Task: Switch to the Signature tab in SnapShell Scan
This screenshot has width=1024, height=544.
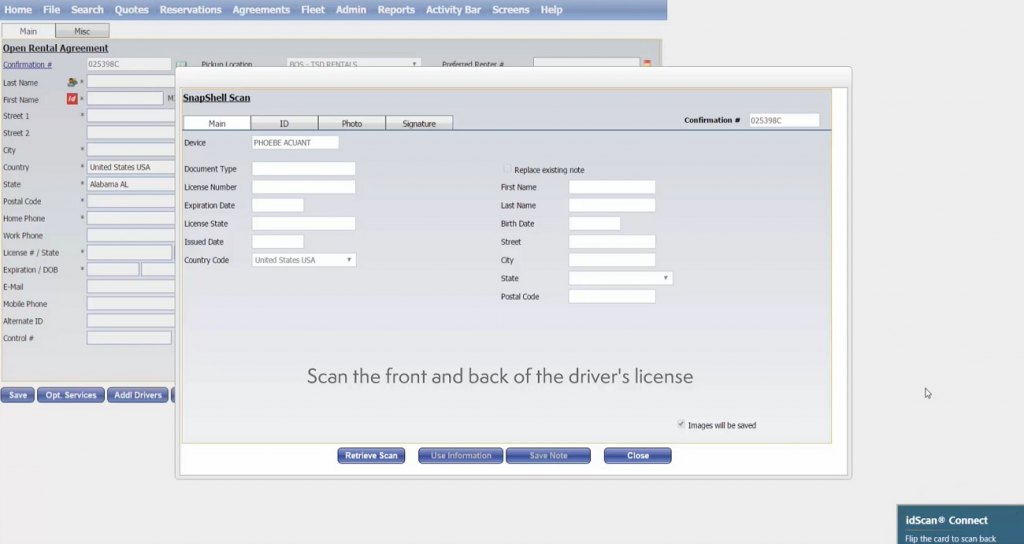Action: coord(419,123)
